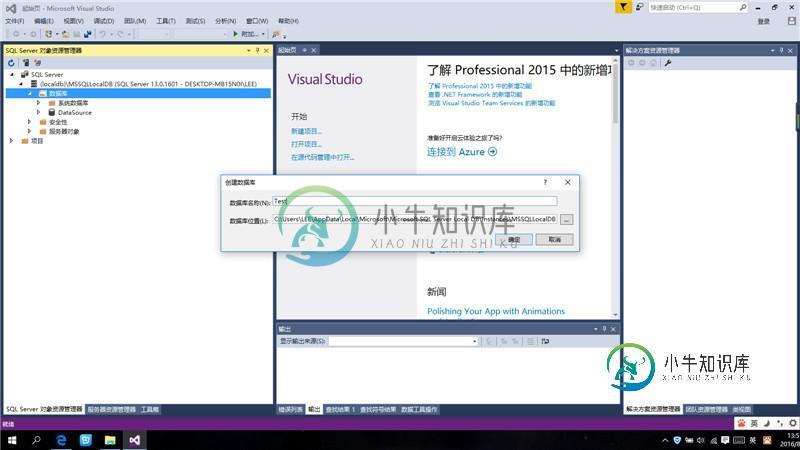Click the Redo toolbar icon
Image resolution: width=800 pixels, height=450 pixels.
click(120, 34)
